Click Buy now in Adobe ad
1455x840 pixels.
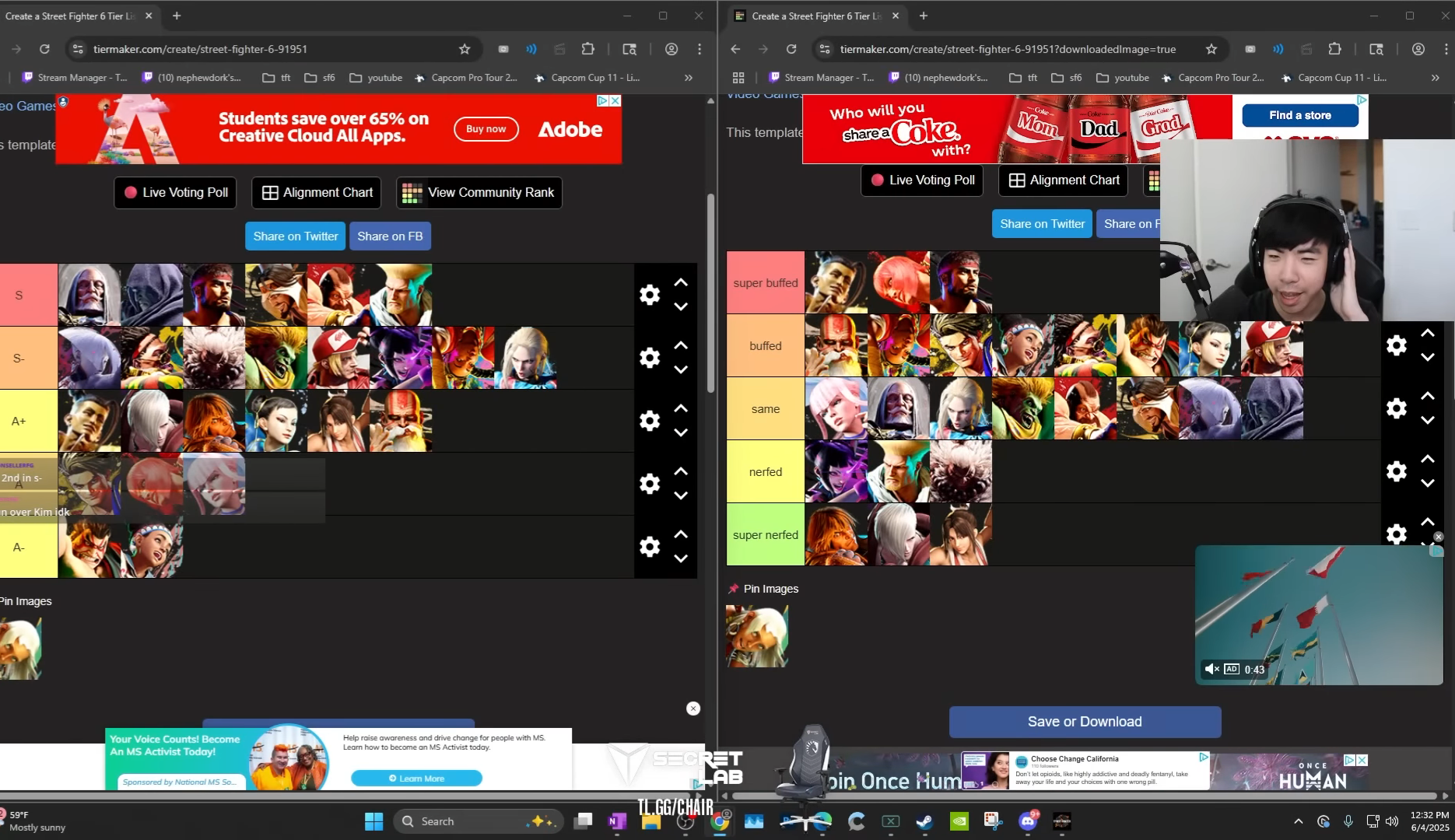tap(486, 129)
